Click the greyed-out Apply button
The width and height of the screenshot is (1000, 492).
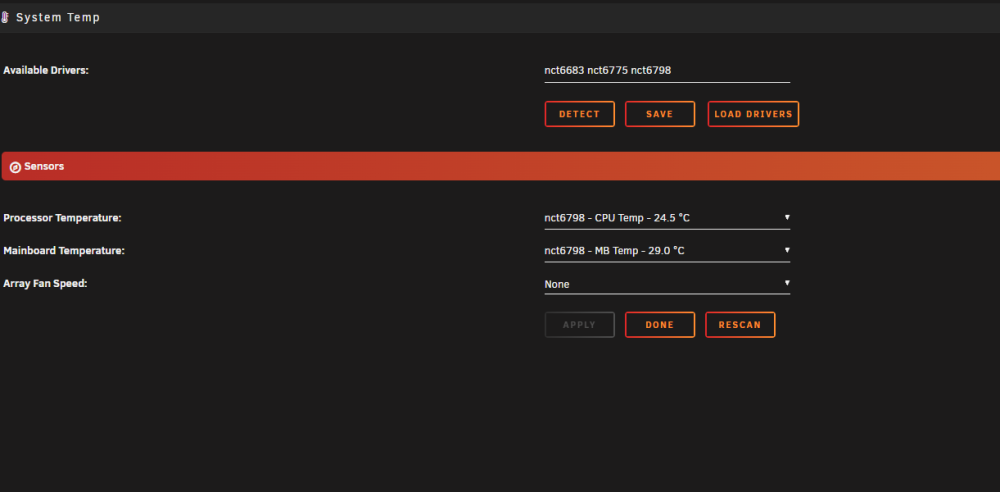coord(579,325)
